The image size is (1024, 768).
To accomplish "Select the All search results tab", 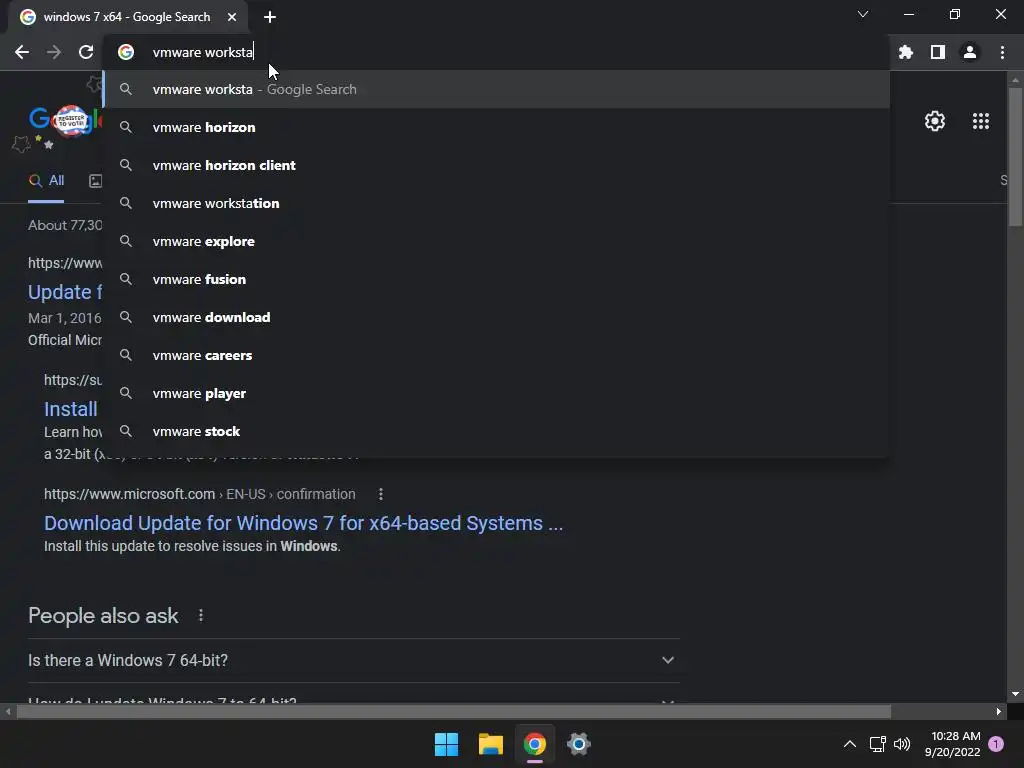I will tap(46, 181).
